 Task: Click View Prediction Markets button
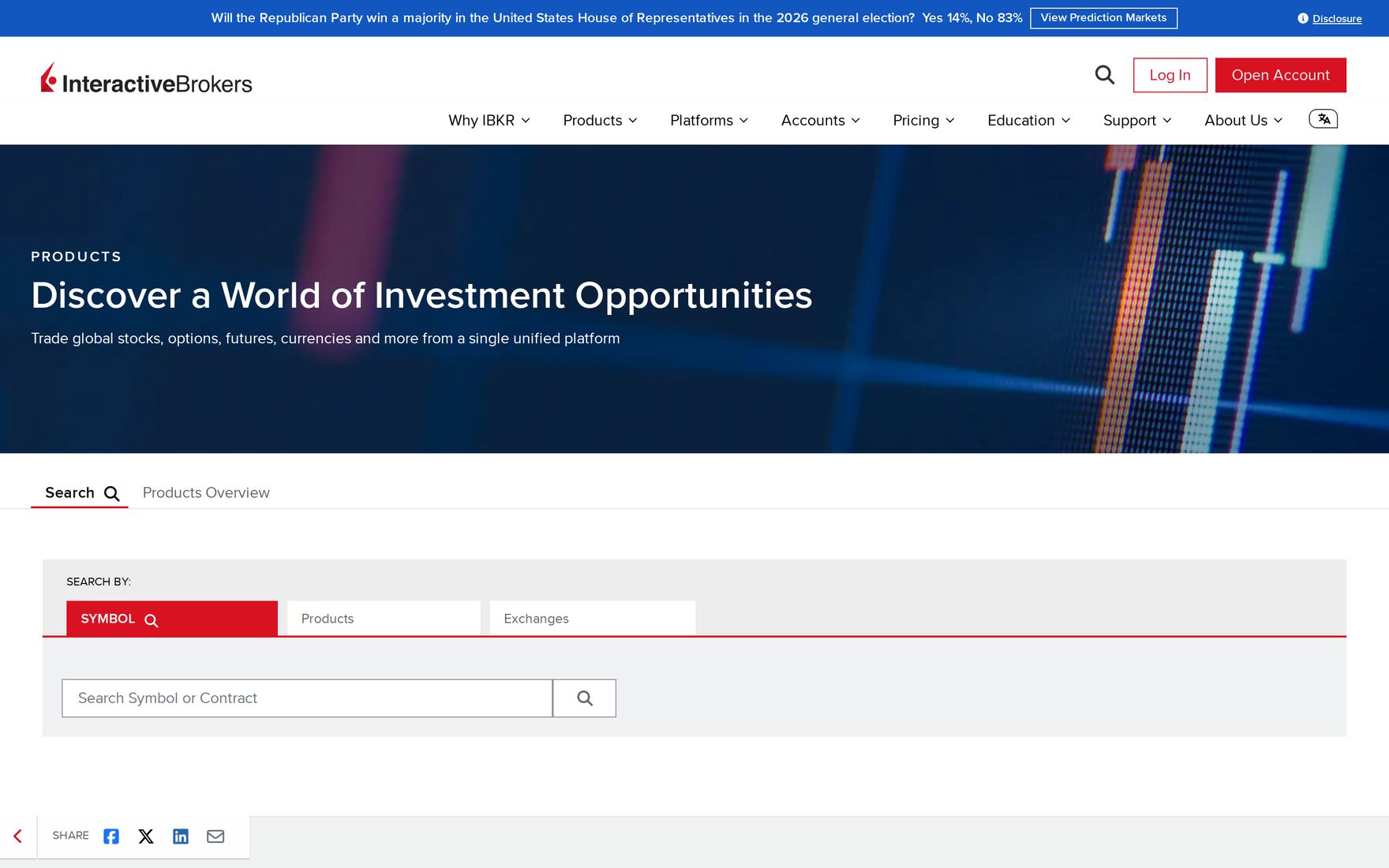[1103, 18]
